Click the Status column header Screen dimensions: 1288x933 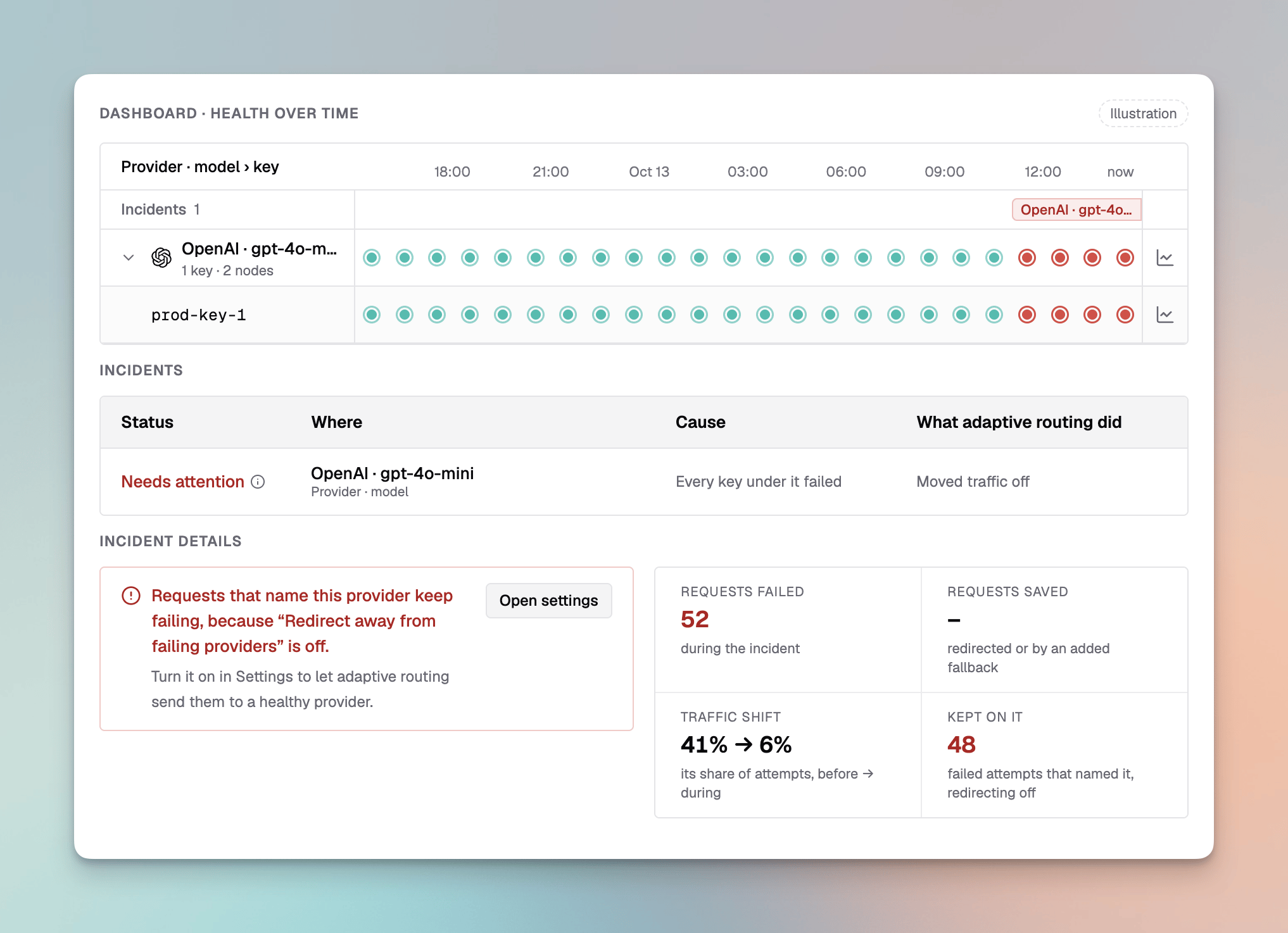(x=147, y=422)
